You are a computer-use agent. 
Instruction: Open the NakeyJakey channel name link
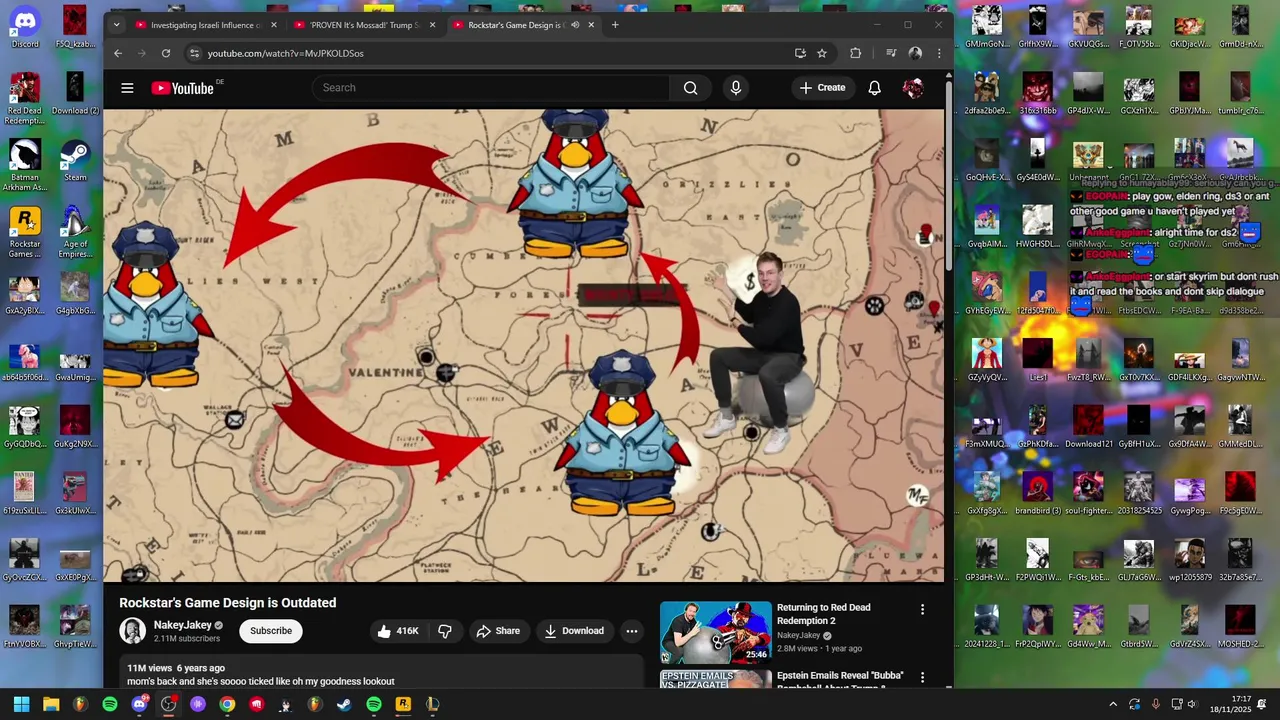pyautogui.click(x=182, y=625)
